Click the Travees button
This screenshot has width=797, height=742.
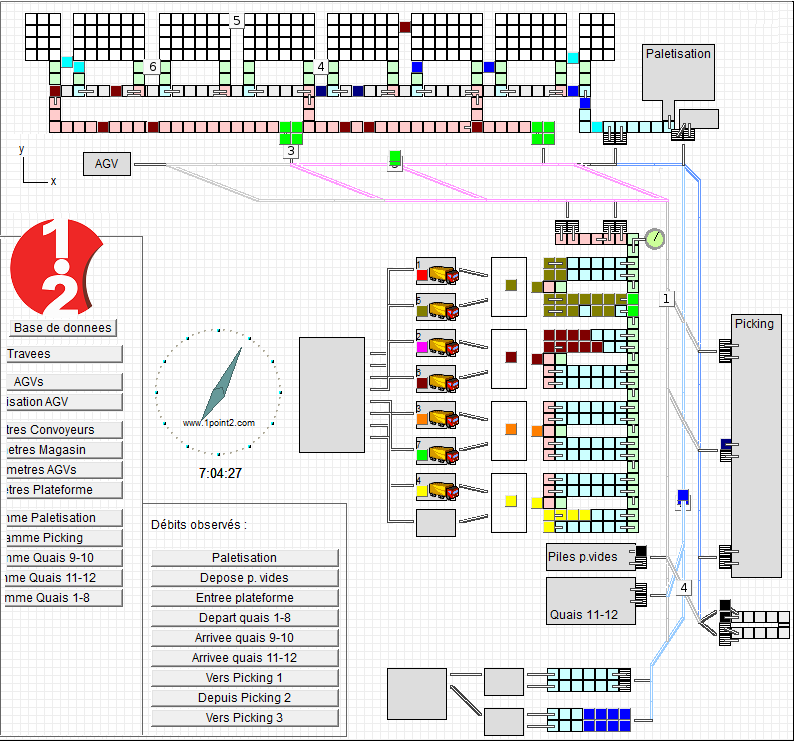(x=62, y=354)
